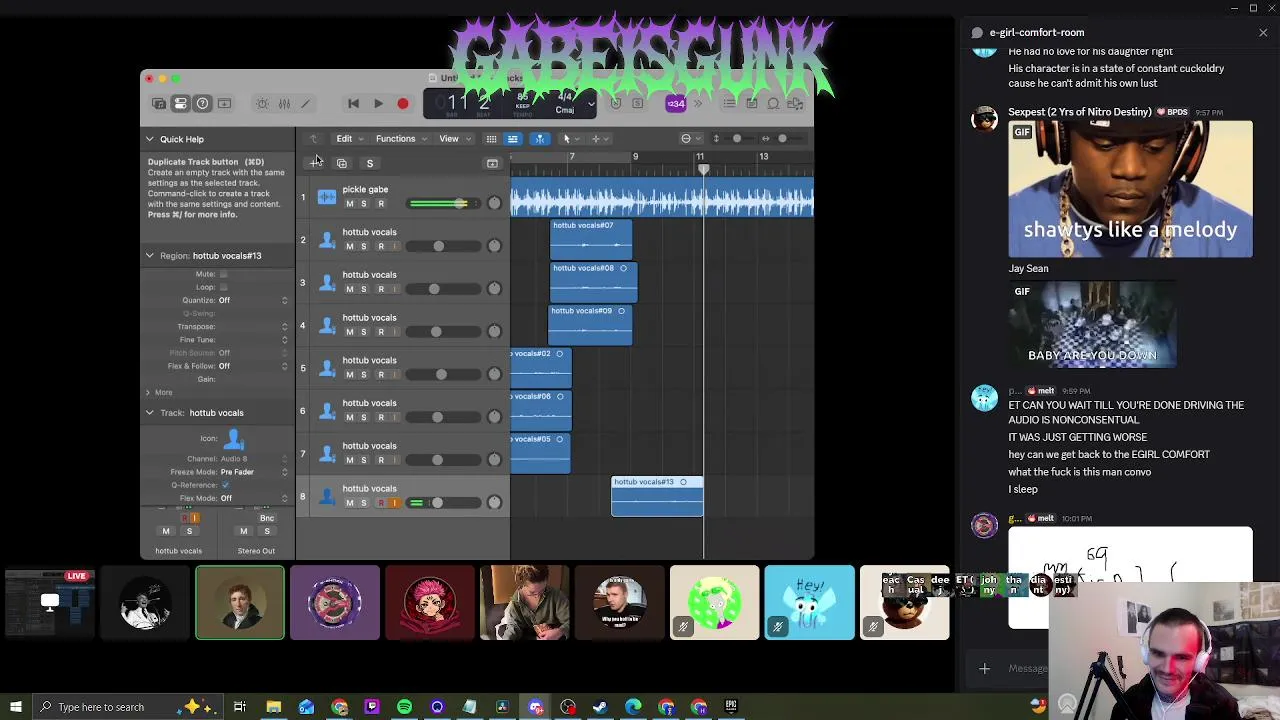The image size is (1280, 720).
Task: Select the LIVE screen share thumbnail
Action: coord(50,602)
